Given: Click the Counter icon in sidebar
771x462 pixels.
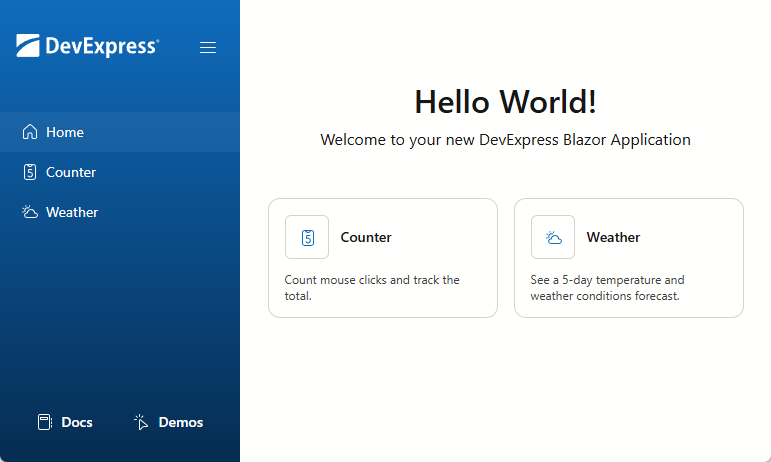Looking at the screenshot, I should point(30,172).
